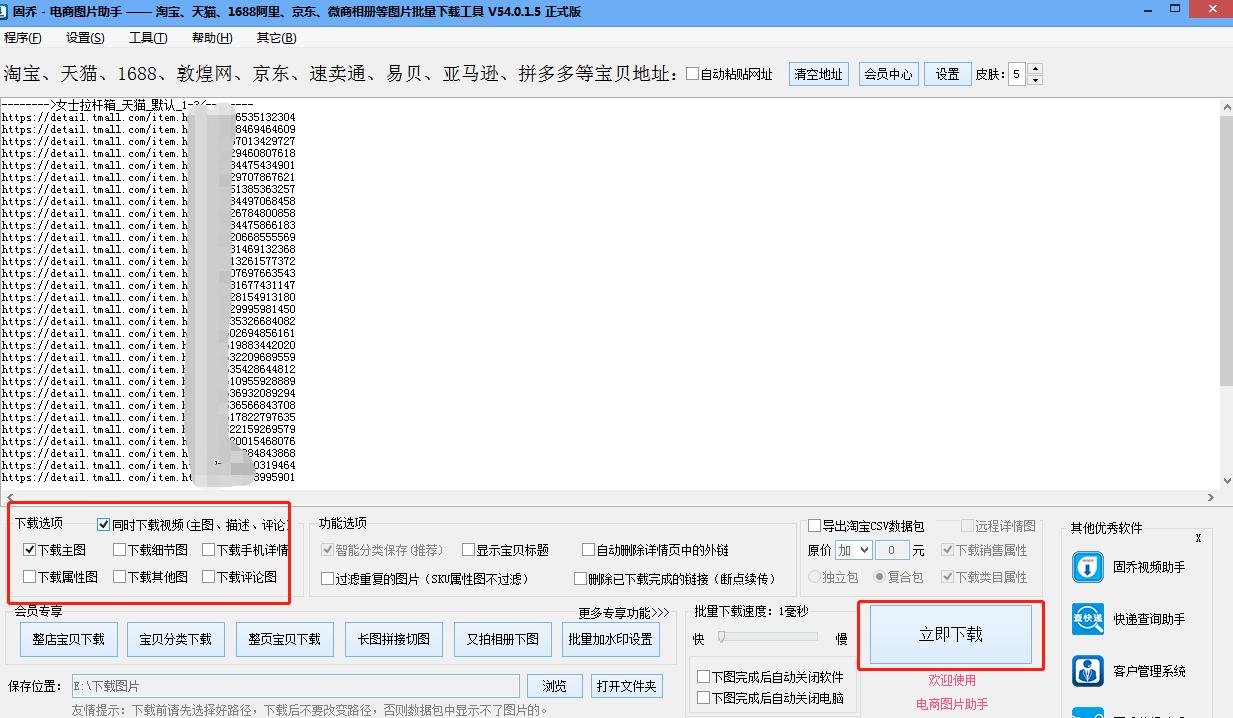Open the 设置(S) menu
This screenshot has height=718, width=1233.
[84, 37]
